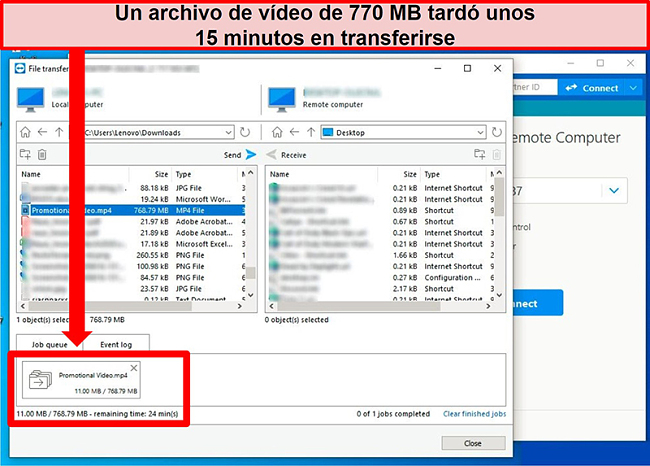Click remote list vertical scrollbar thumb
Image resolution: width=650 pixels, height=466 pixels.
[x=499, y=197]
